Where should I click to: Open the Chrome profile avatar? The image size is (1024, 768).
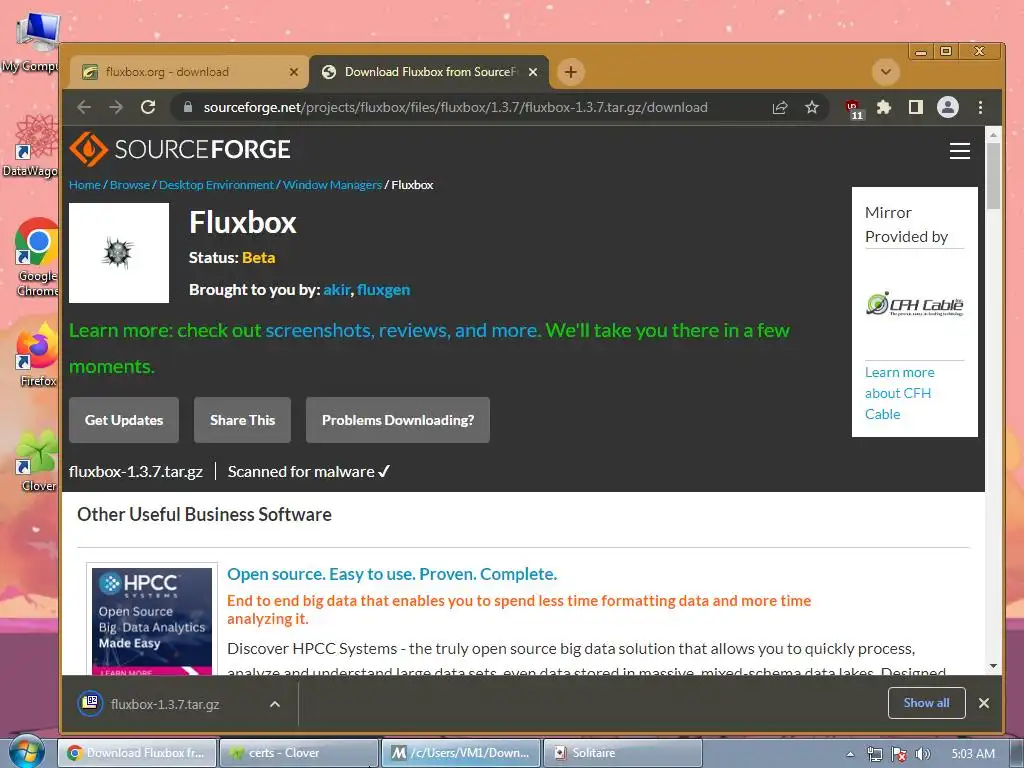pyautogui.click(x=948, y=107)
